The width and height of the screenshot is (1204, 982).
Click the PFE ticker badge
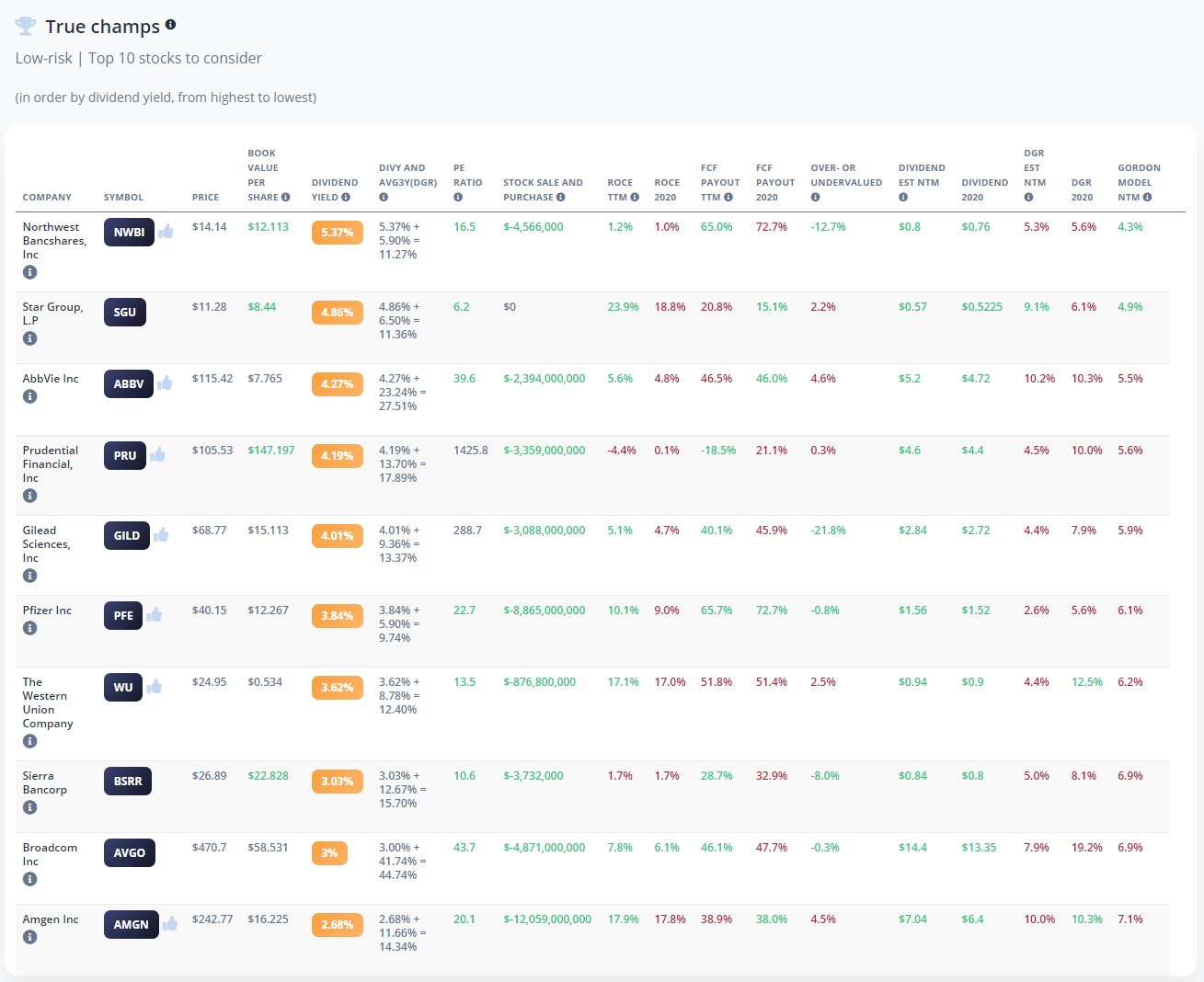(123, 616)
